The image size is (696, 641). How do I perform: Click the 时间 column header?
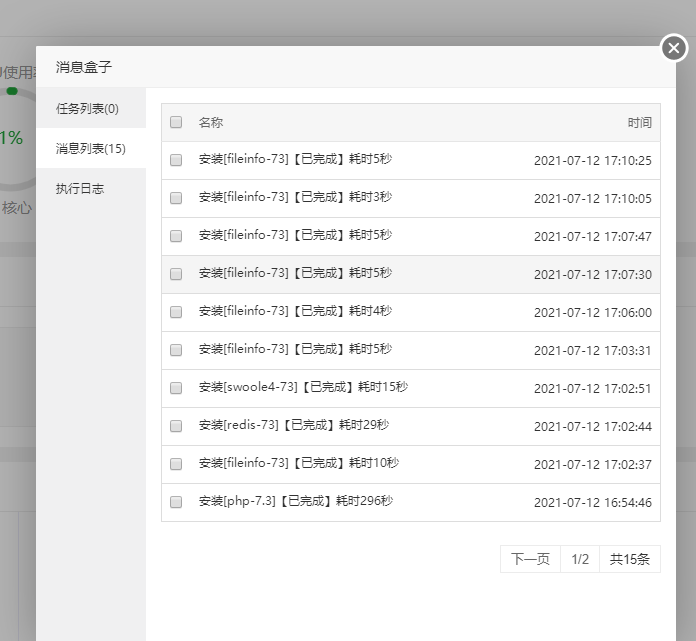click(x=639, y=123)
